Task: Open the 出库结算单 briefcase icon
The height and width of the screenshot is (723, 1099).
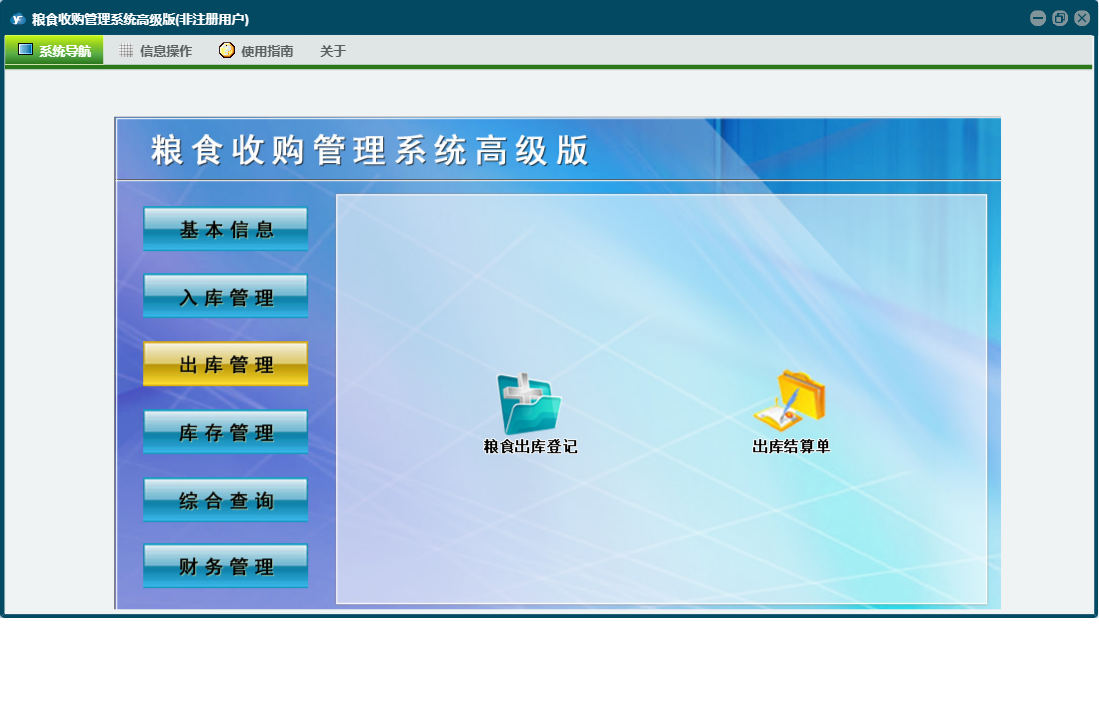Action: pyautogui.click(x=789, y=401)
